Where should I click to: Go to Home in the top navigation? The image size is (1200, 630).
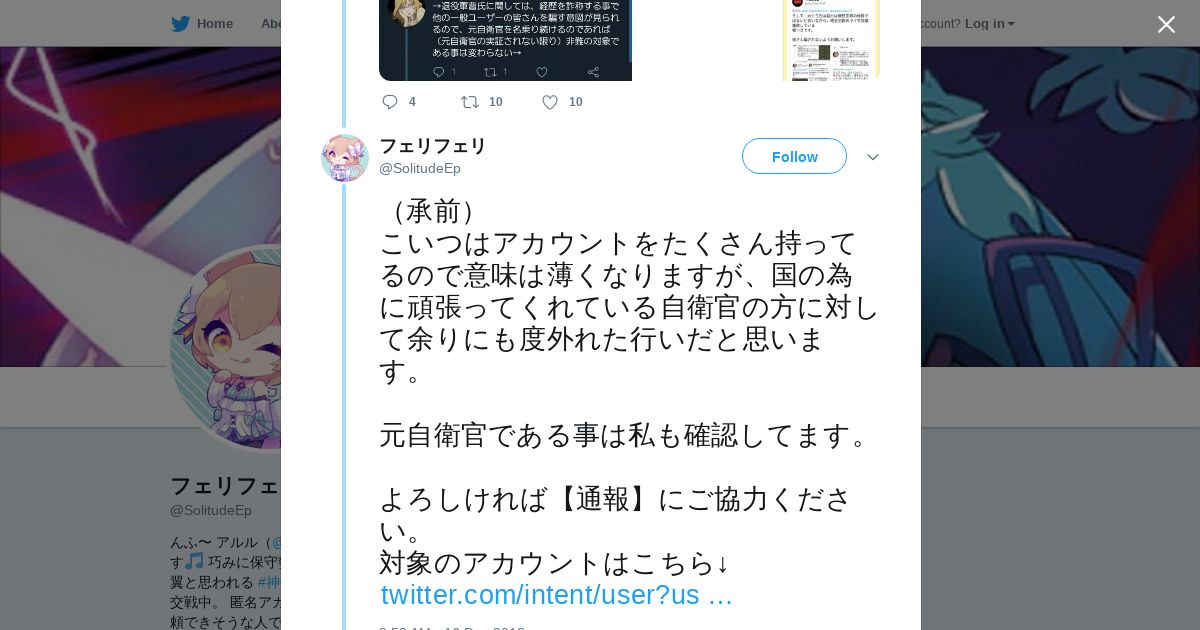[x=214, y=24]
